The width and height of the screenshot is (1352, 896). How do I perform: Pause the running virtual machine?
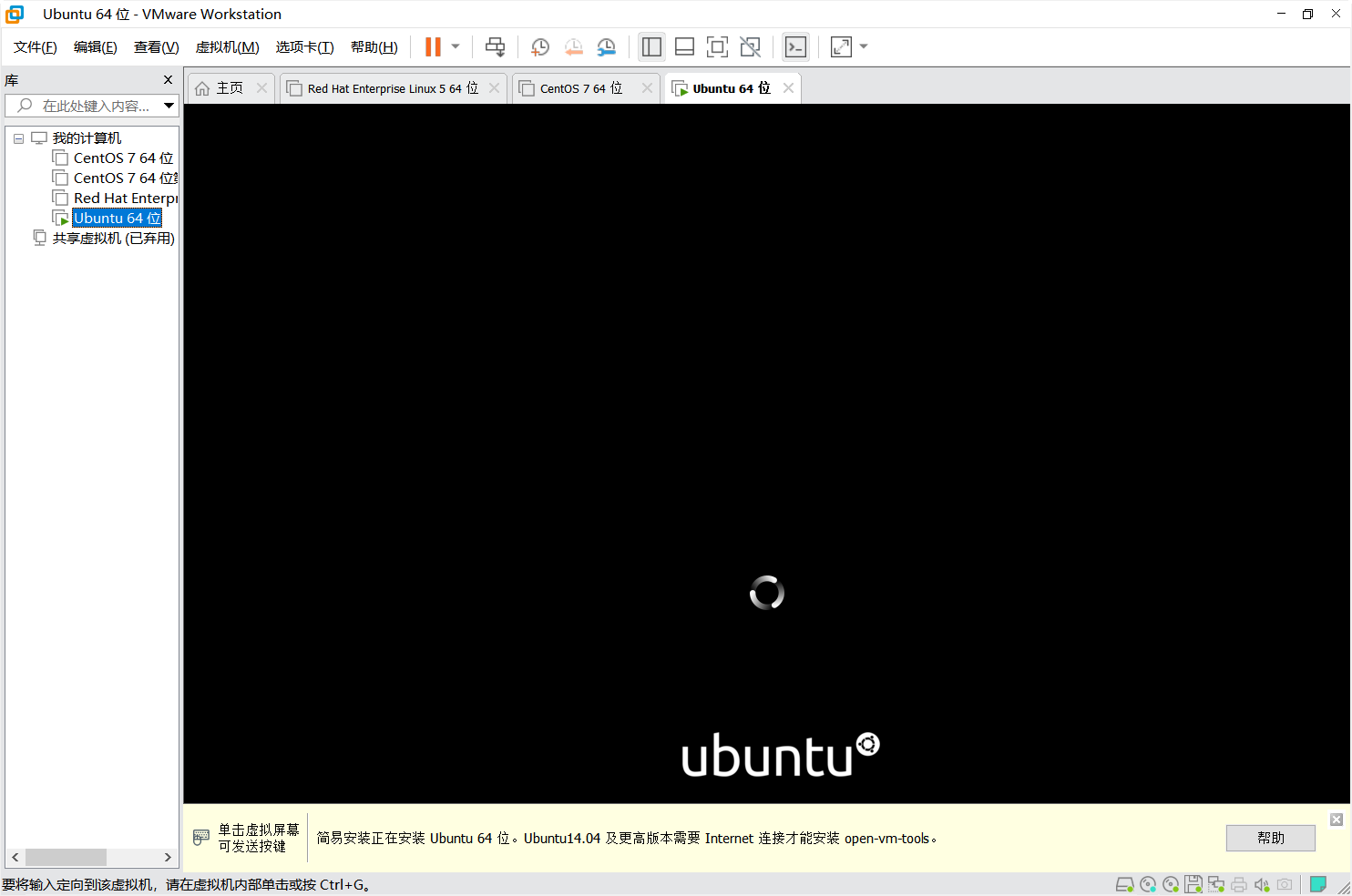(x=433, y=46)
